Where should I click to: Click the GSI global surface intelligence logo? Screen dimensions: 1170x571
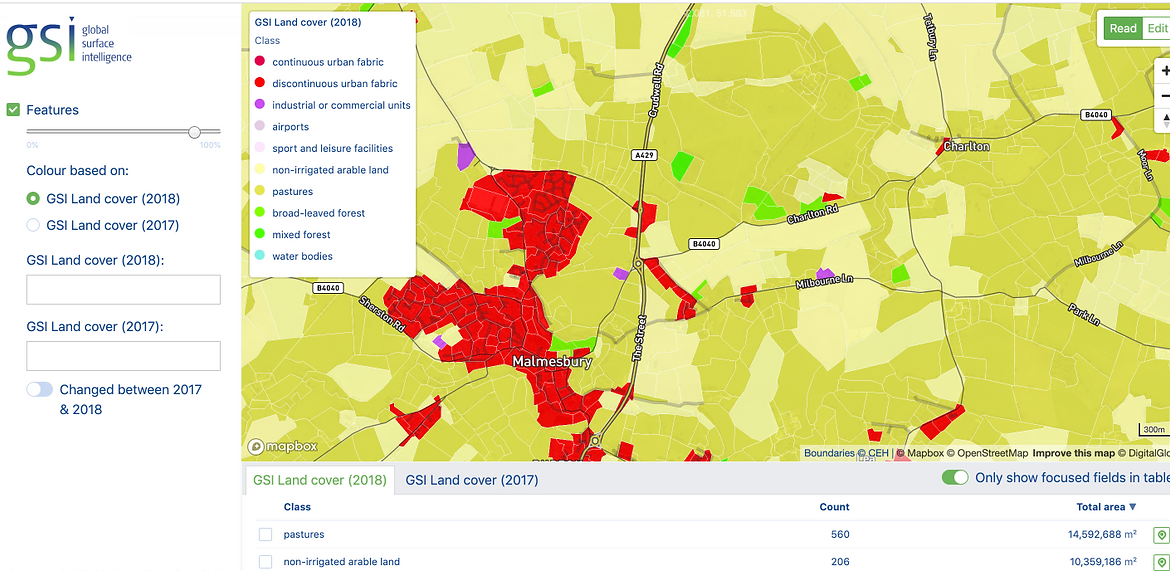coord(70,45)
